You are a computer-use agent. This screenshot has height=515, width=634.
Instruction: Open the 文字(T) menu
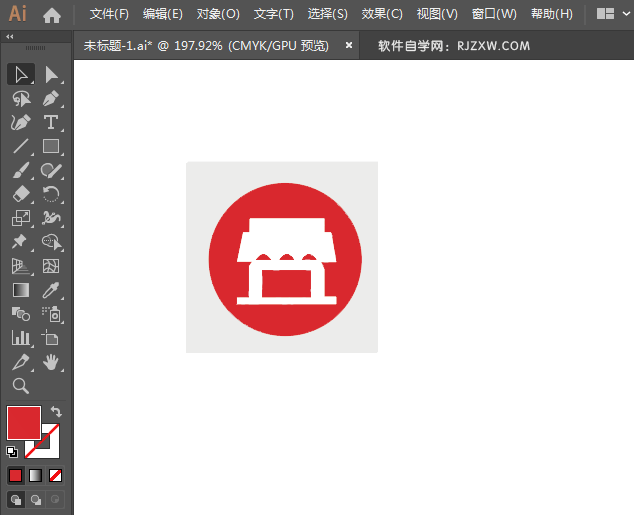[274, 14]
